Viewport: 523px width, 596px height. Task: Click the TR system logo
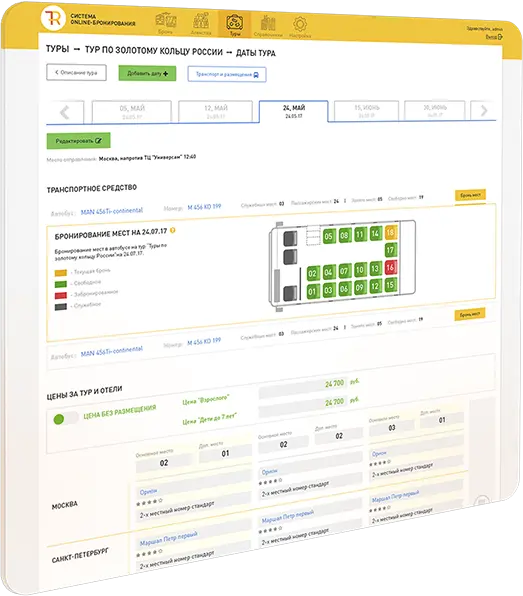pyautogui.click(x=53, y=18)
